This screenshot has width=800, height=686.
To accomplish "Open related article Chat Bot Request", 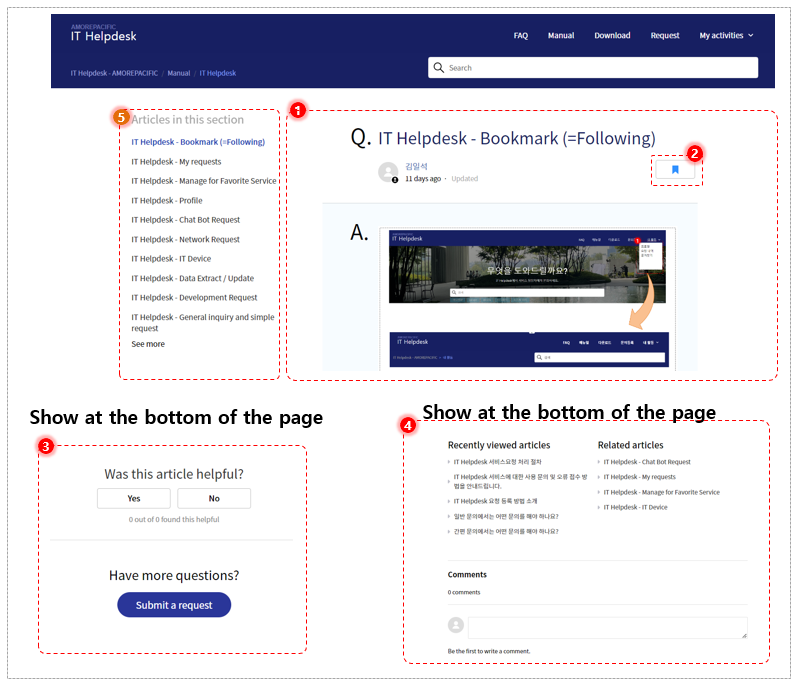I will (x=646, y=462).
